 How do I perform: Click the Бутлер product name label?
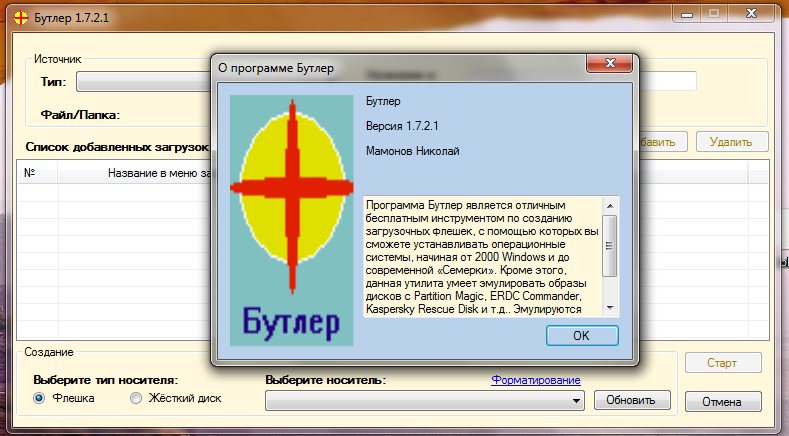pyautogui.click(x=383, y=101)
